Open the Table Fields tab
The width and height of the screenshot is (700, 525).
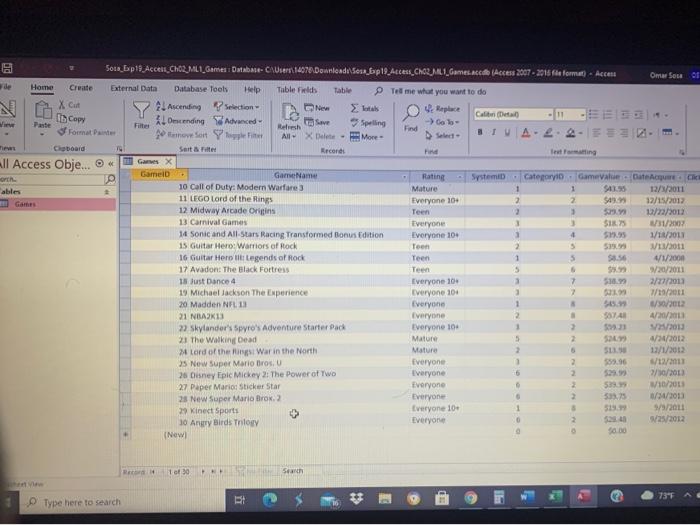[297, 90]
